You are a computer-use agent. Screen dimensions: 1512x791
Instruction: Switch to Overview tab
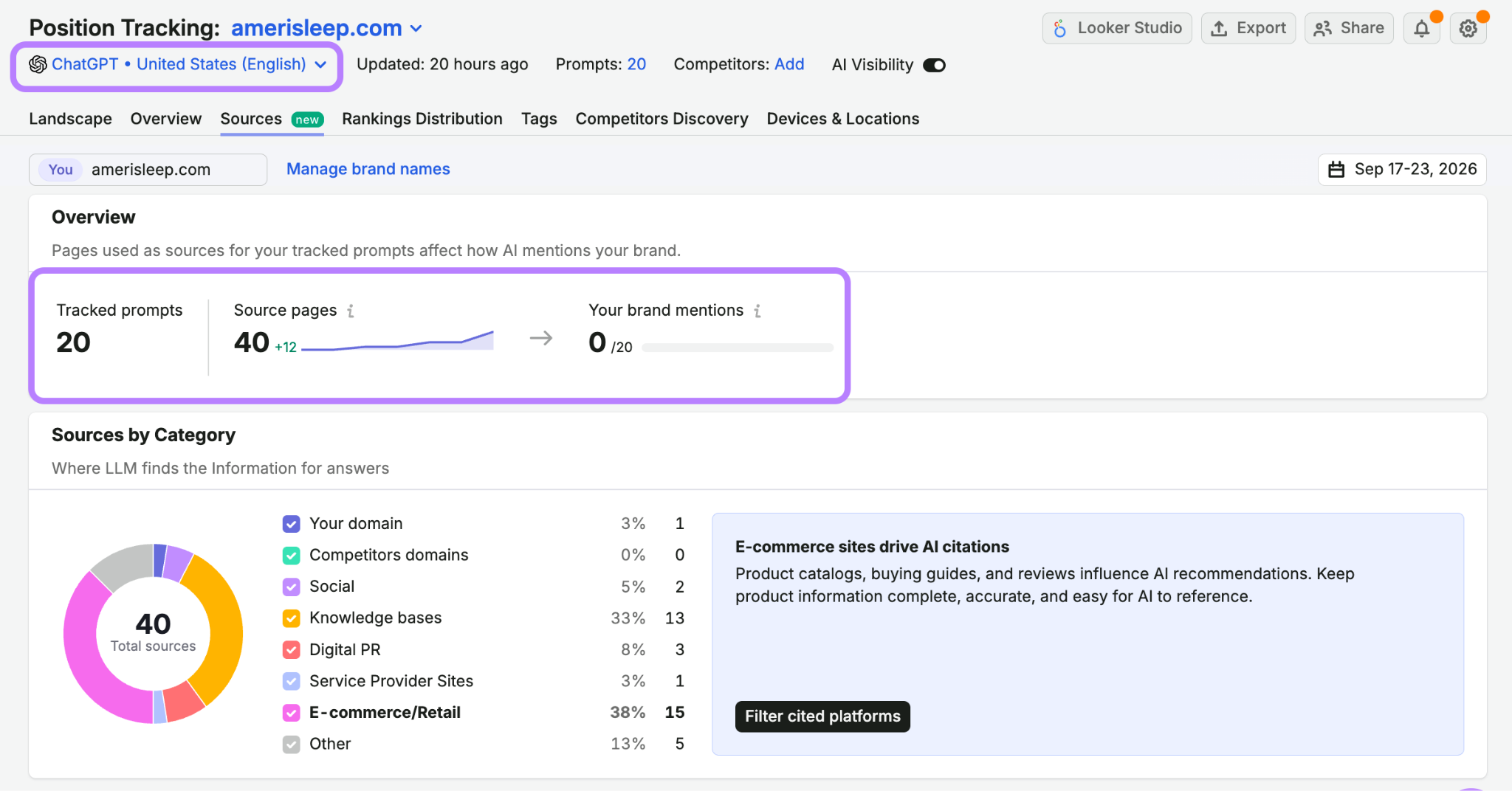click(165, 119)
